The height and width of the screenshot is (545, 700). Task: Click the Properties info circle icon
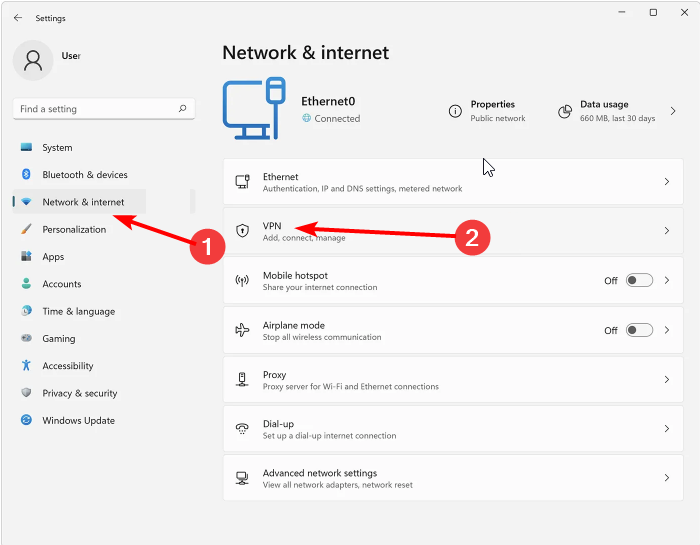point(455,111)
